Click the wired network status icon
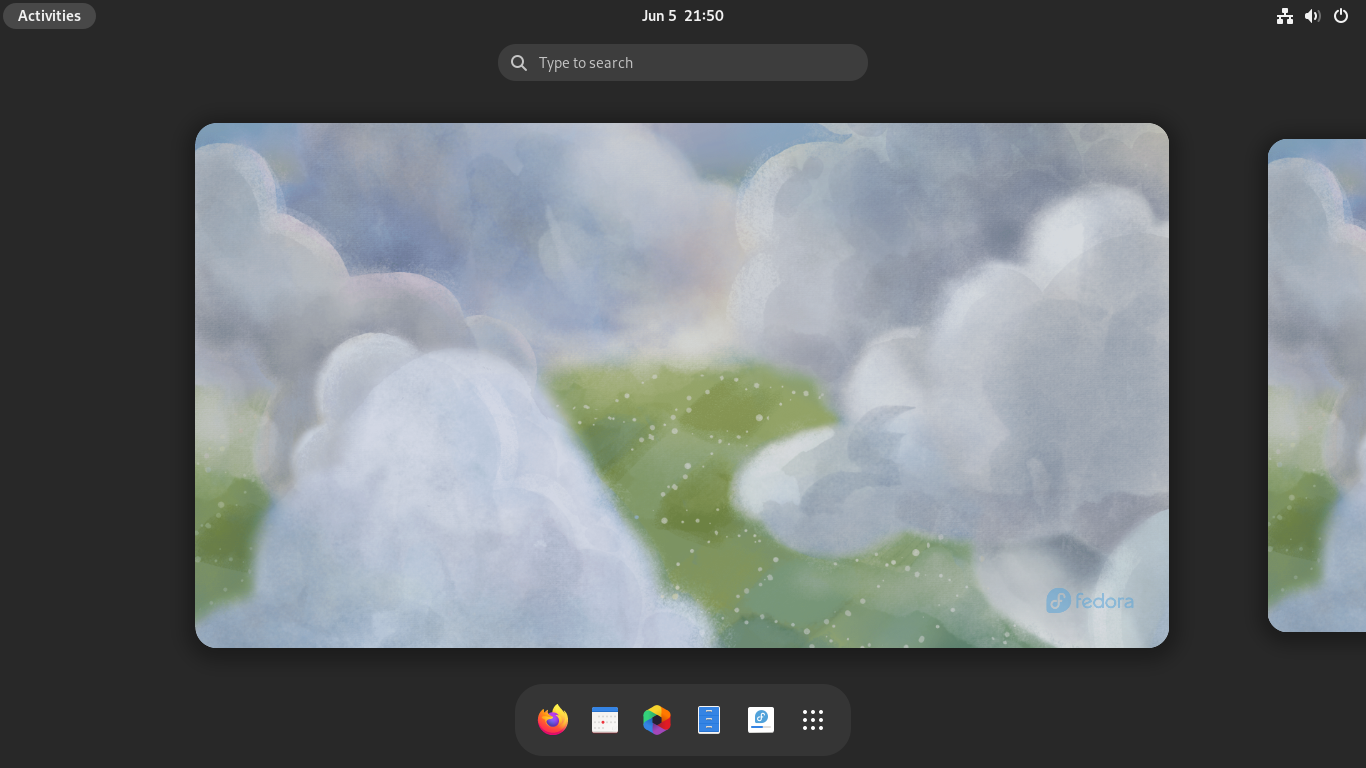Screen dimensions: 1366x768 1285,16
